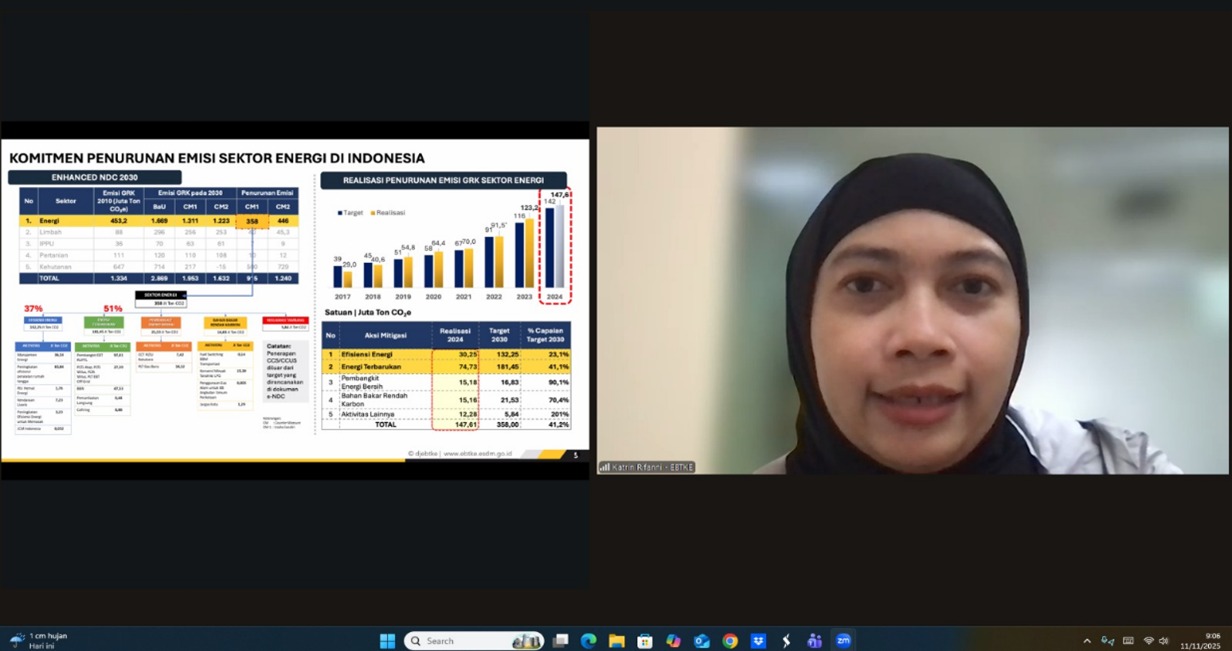
Task: Click the touch keyboard tray icon
Action: tap(1128, 641)
